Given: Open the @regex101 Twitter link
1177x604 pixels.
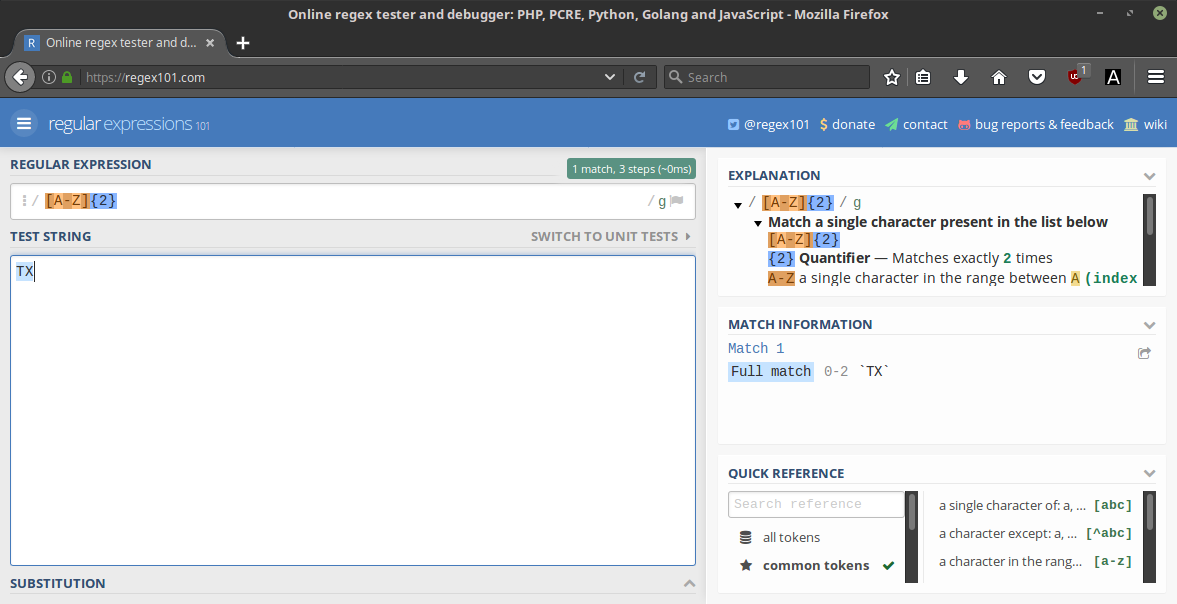Looking at the screenshot, I should (x=769, y=125).
